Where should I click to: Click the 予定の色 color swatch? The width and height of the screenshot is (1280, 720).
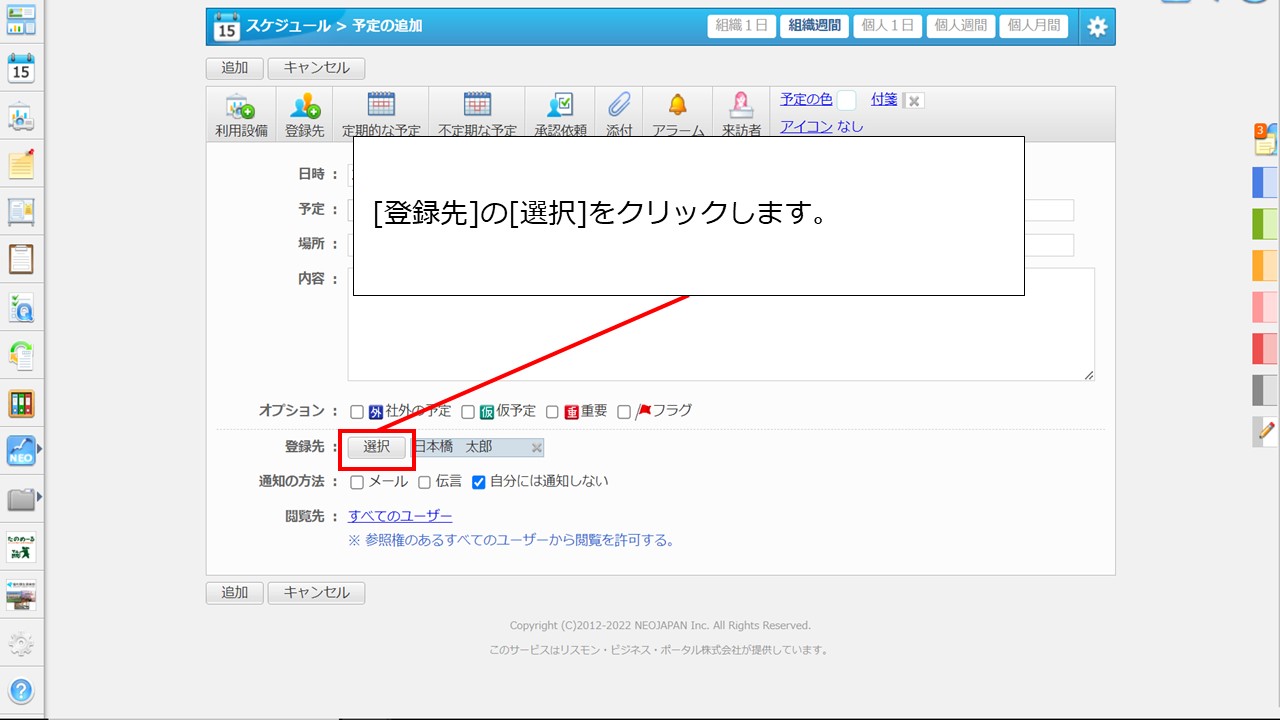846,100
